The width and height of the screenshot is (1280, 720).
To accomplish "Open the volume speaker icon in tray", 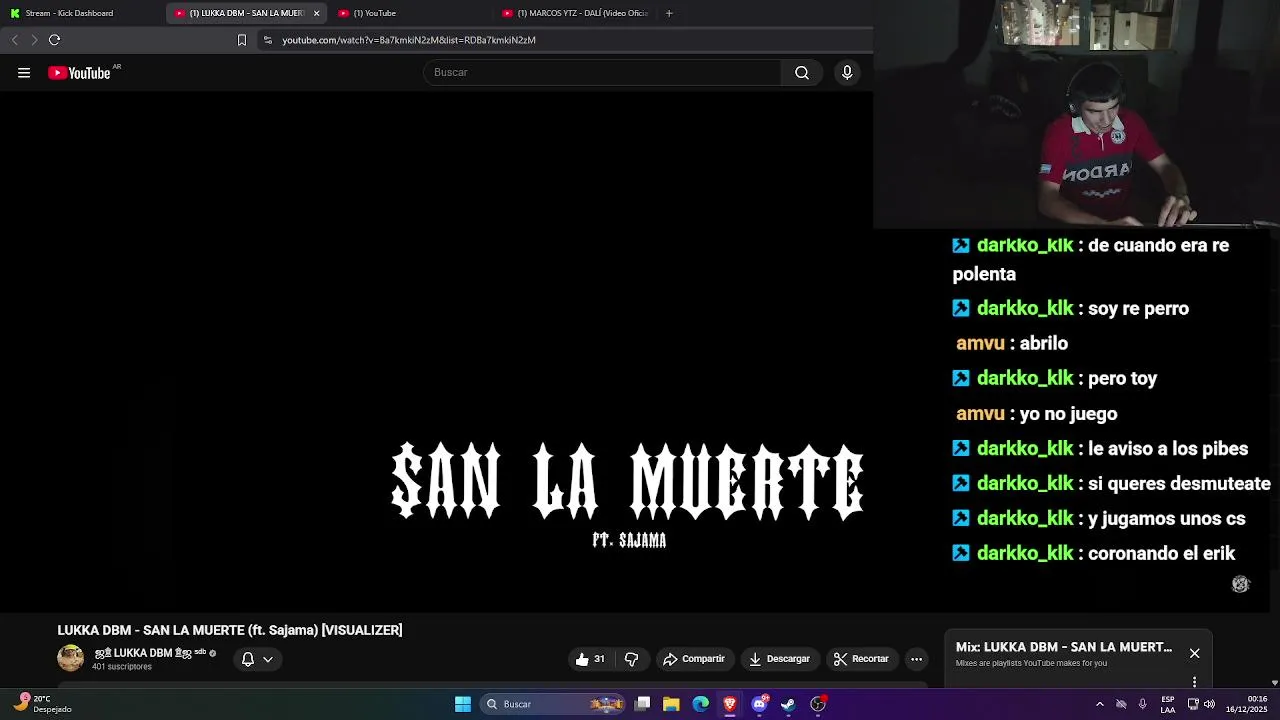I will (1209, 704).
